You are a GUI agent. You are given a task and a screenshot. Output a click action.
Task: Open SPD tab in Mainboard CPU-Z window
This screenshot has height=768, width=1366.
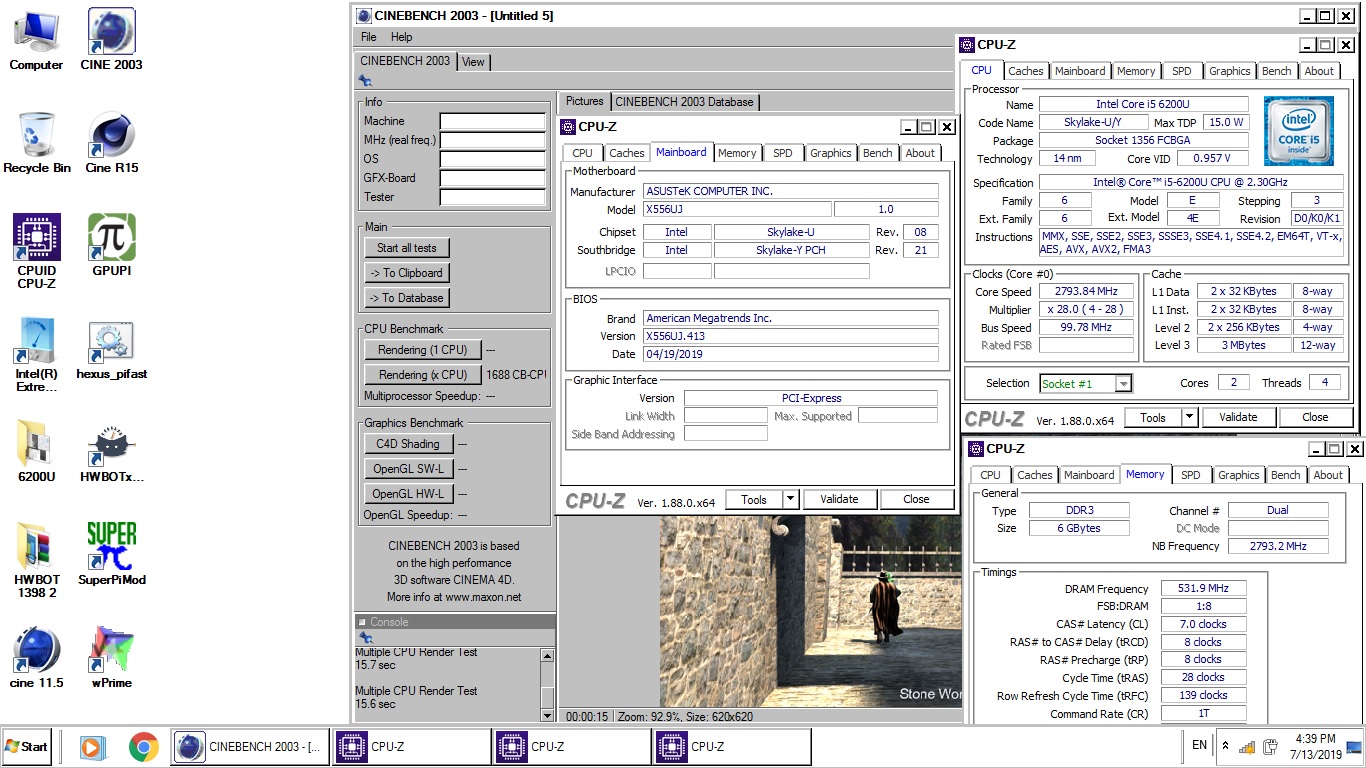[x=783, y=153]
